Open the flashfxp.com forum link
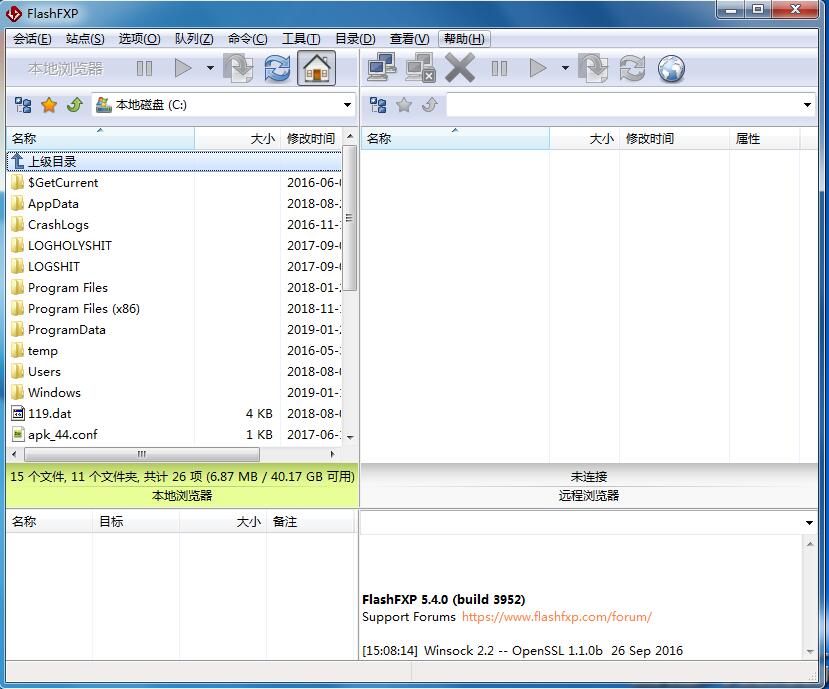Viewport: 829px width, 689px height. 557,617
